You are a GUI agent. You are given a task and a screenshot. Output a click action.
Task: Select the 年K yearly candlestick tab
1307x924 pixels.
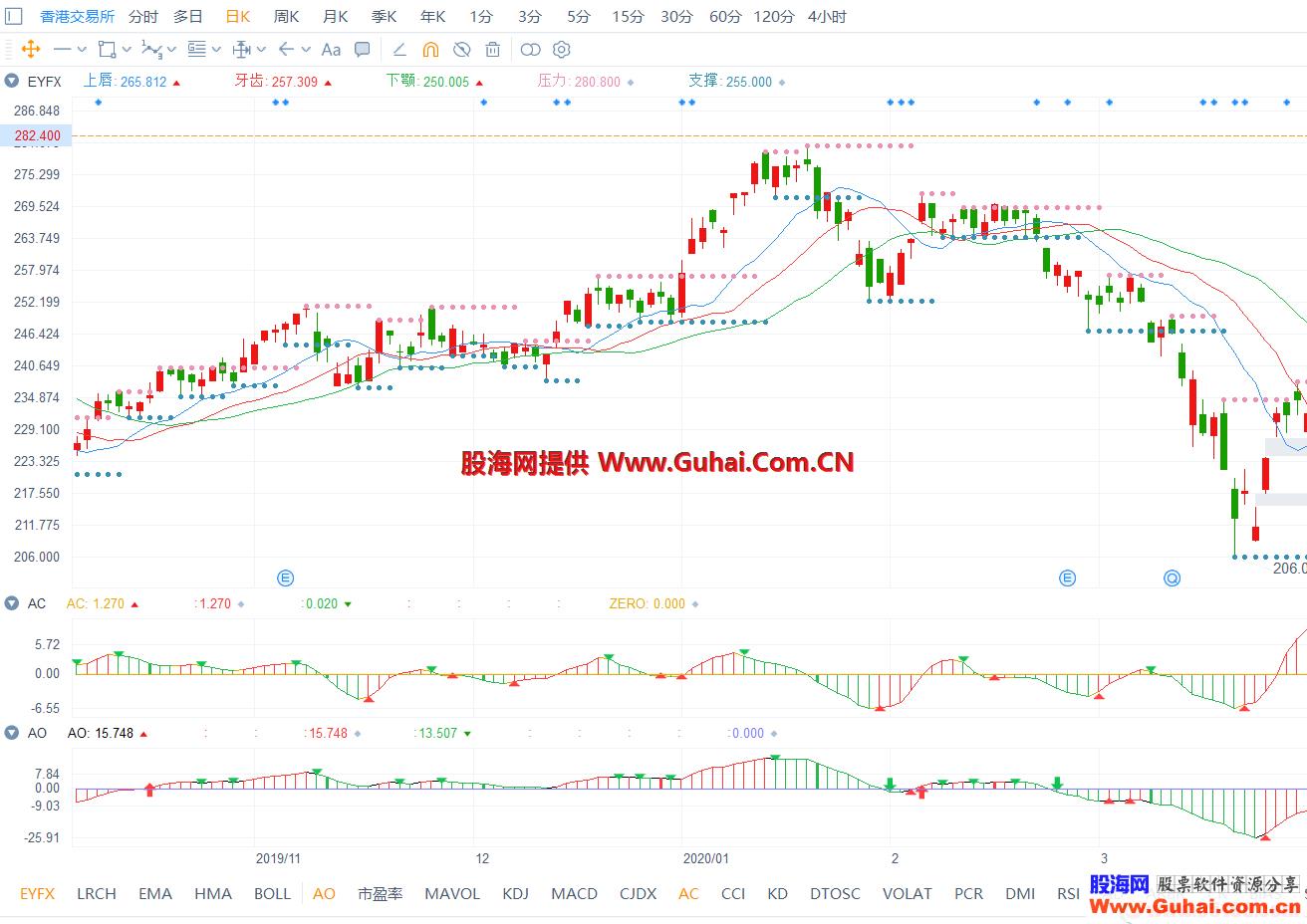[433, 16]
